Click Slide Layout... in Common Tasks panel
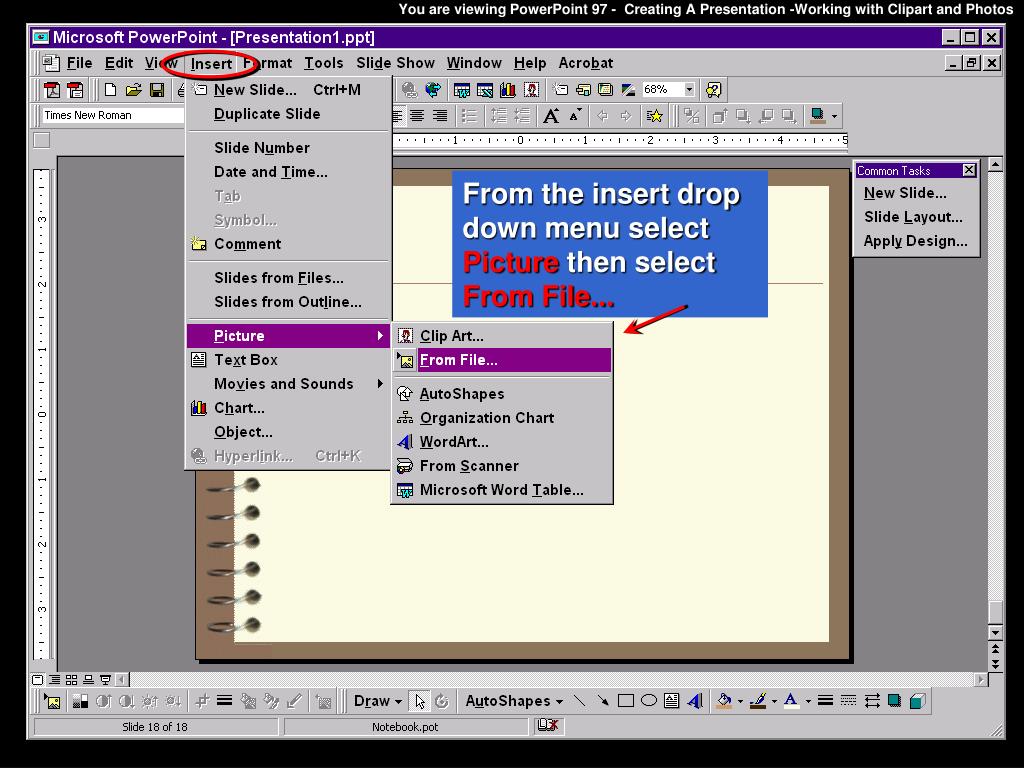This screenshot has height=768, width=1024. 913,217
